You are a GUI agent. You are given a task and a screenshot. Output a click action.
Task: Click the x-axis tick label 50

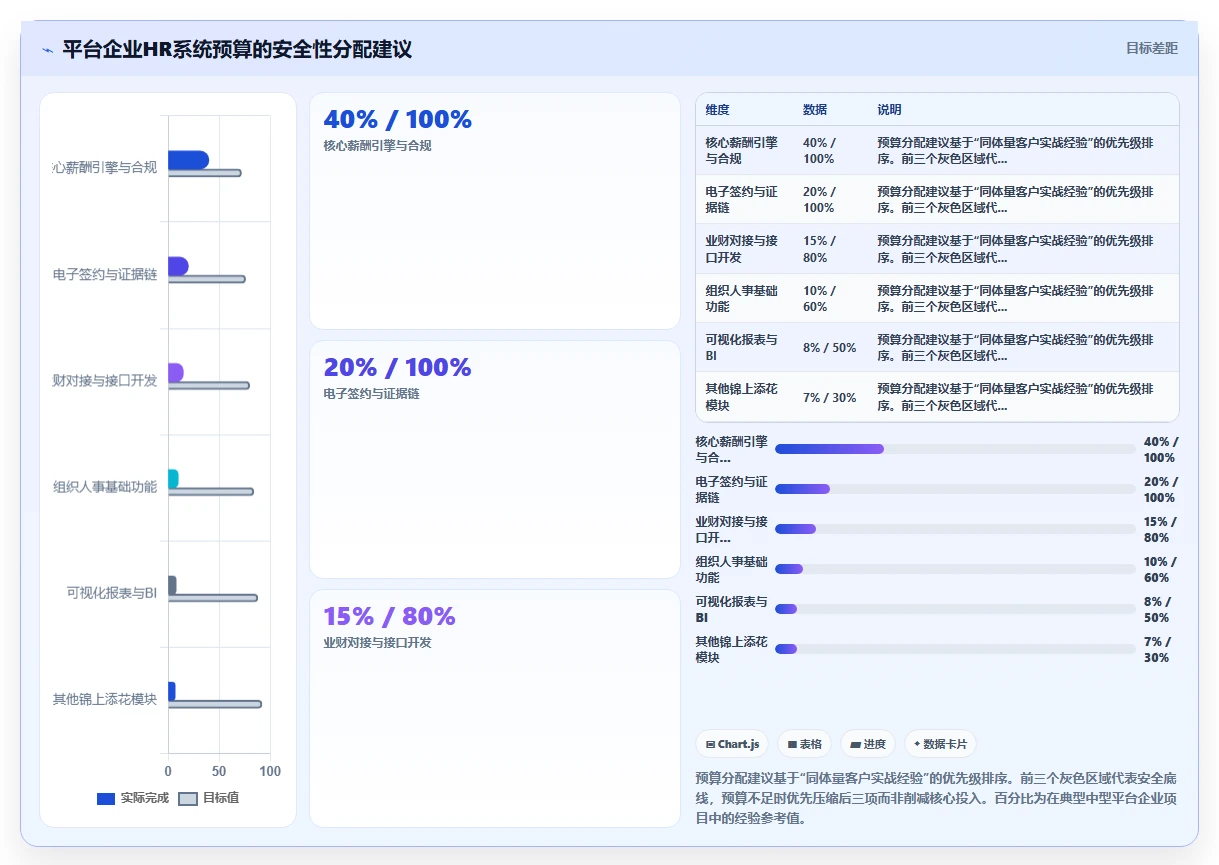219,771
